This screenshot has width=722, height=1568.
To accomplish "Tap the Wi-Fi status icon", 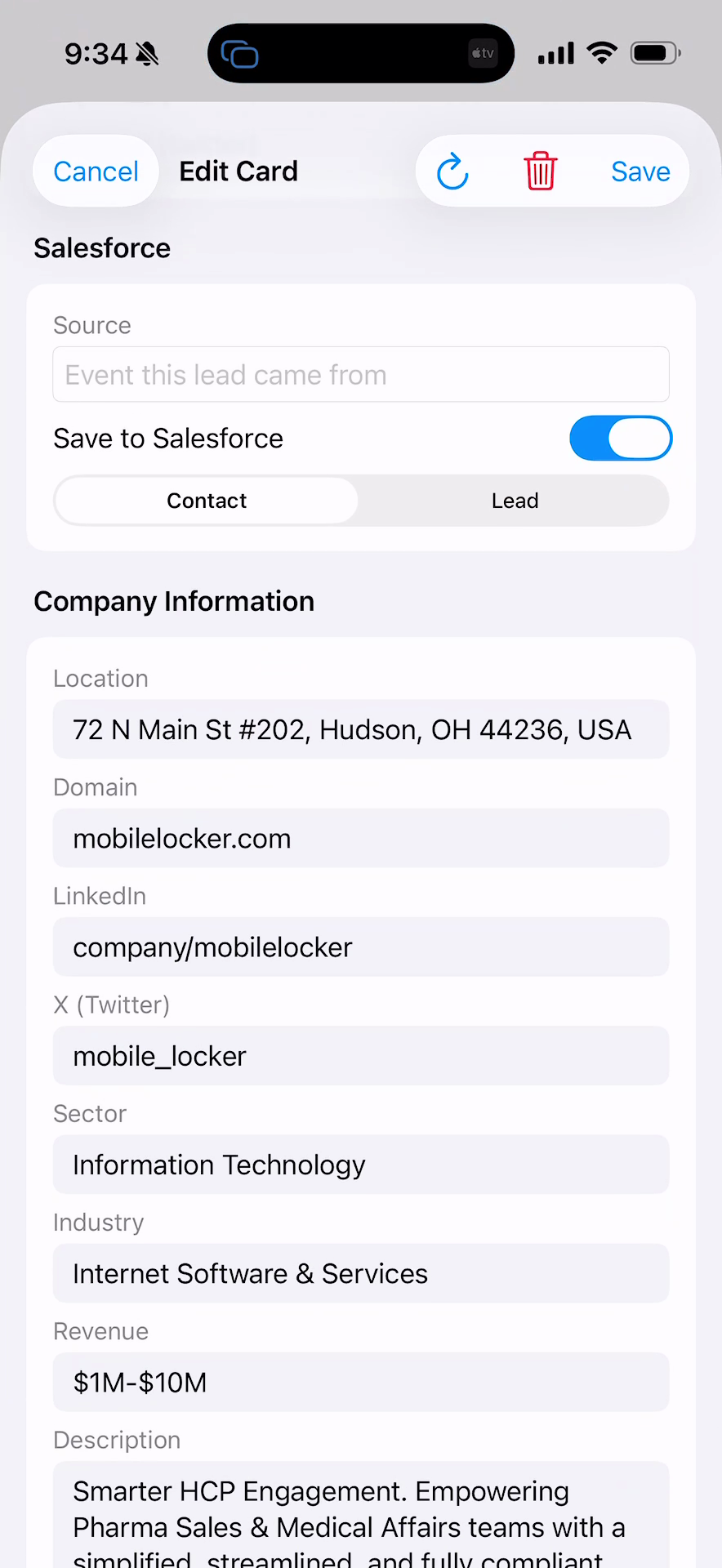I will pos(602,53).
